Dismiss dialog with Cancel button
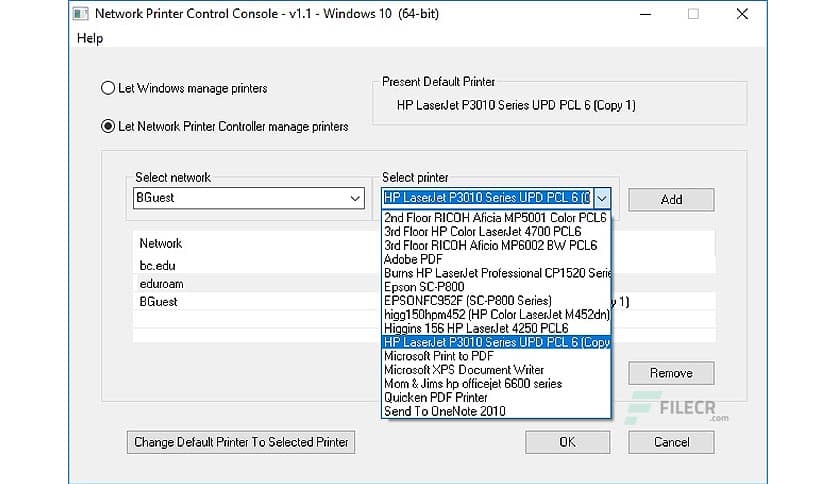Screen dimensions: 836x484 click(671, 442)
